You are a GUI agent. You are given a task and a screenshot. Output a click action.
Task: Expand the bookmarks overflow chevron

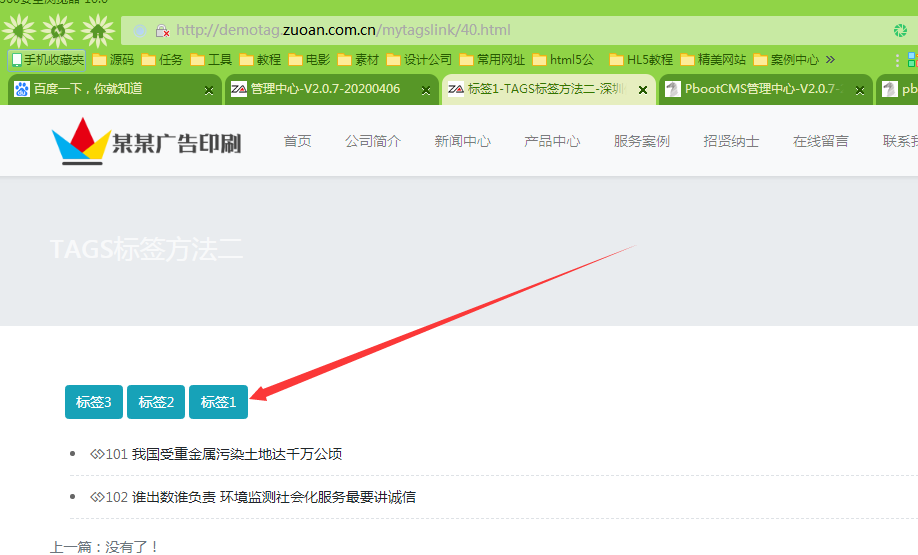click(x=830, y=60)
